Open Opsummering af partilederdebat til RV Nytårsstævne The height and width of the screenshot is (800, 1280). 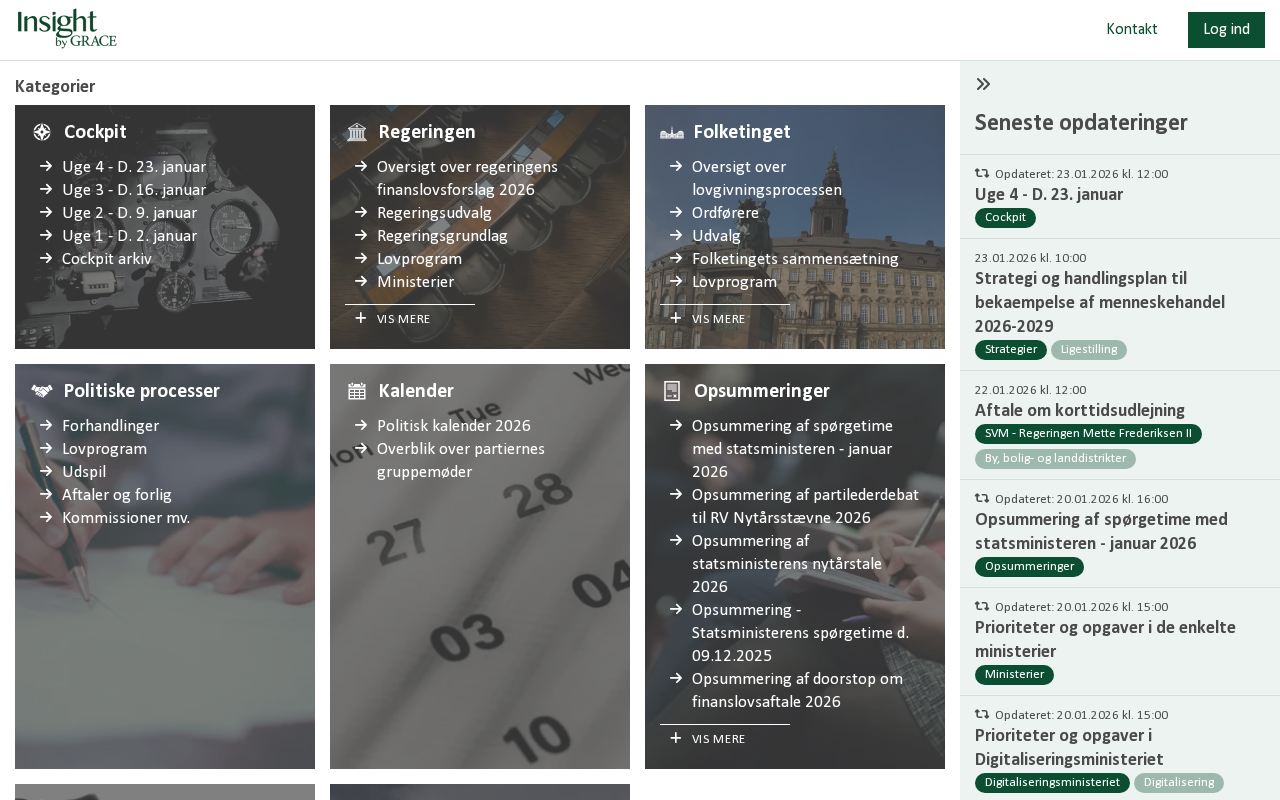pos(805,506)
